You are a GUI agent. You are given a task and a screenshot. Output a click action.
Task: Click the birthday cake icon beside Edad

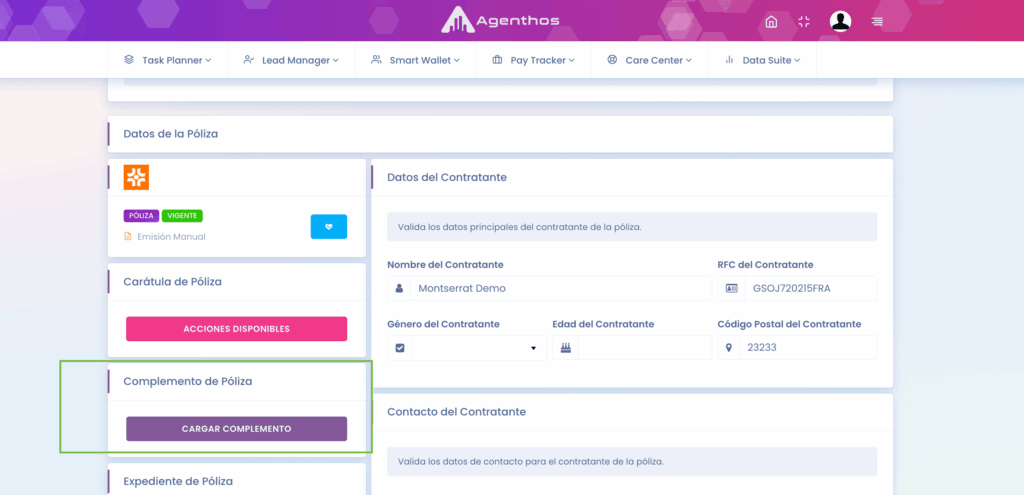click(566, 347)
